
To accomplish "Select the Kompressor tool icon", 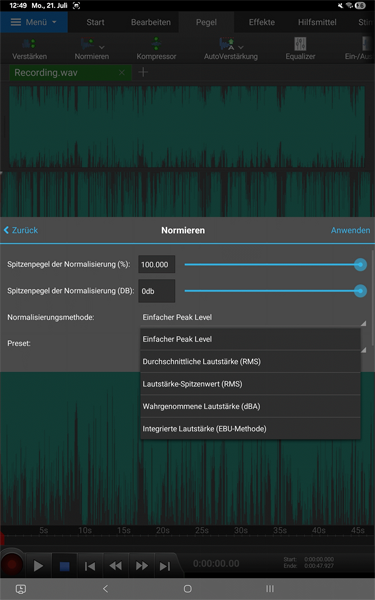I will tap(156, 43).
